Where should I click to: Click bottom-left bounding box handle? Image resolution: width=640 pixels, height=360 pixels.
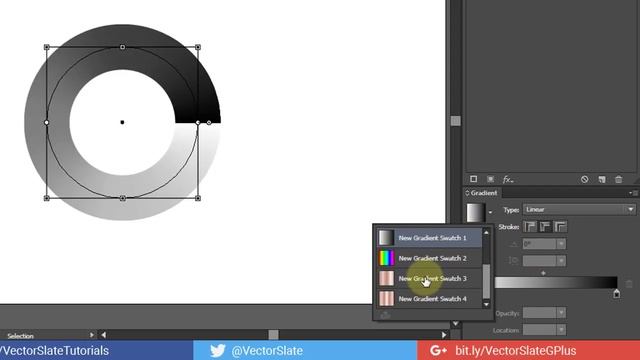pyautogui.click(x=47, y=198)
